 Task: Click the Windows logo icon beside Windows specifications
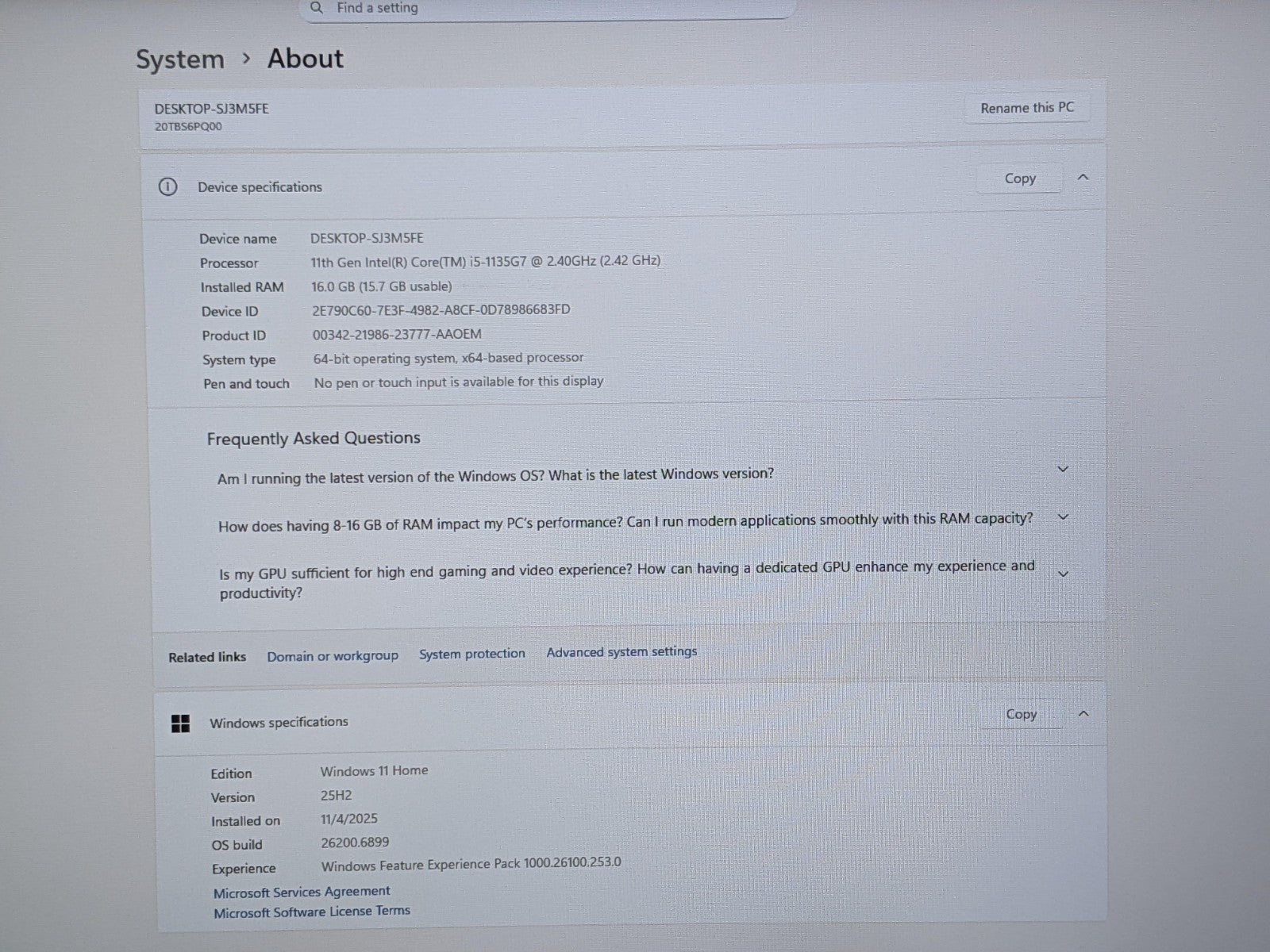(181, 724)
